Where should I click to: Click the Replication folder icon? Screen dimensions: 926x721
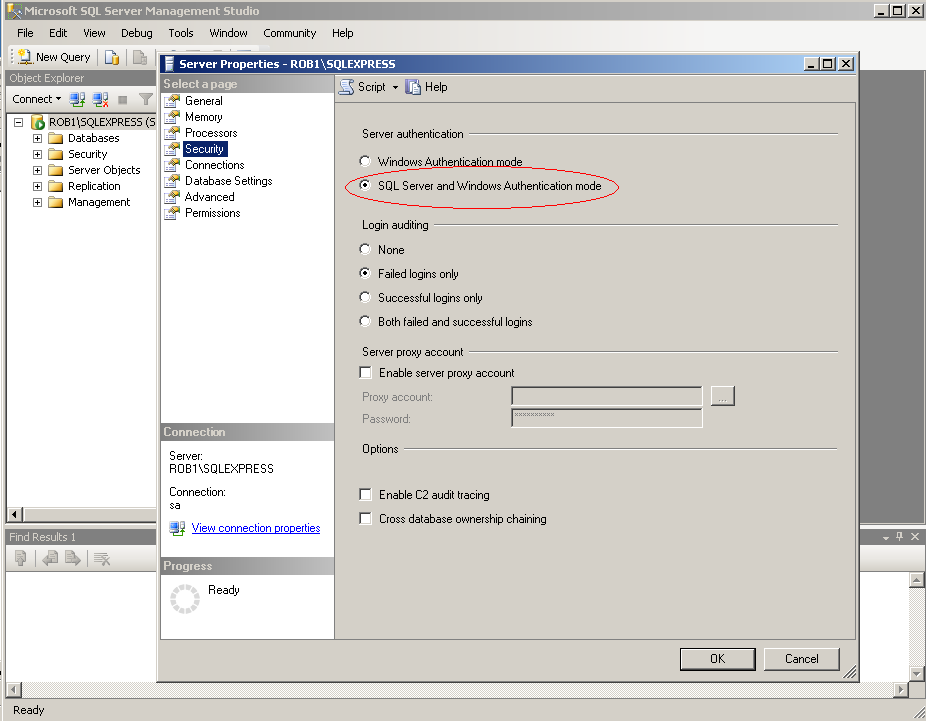[56, 186]
